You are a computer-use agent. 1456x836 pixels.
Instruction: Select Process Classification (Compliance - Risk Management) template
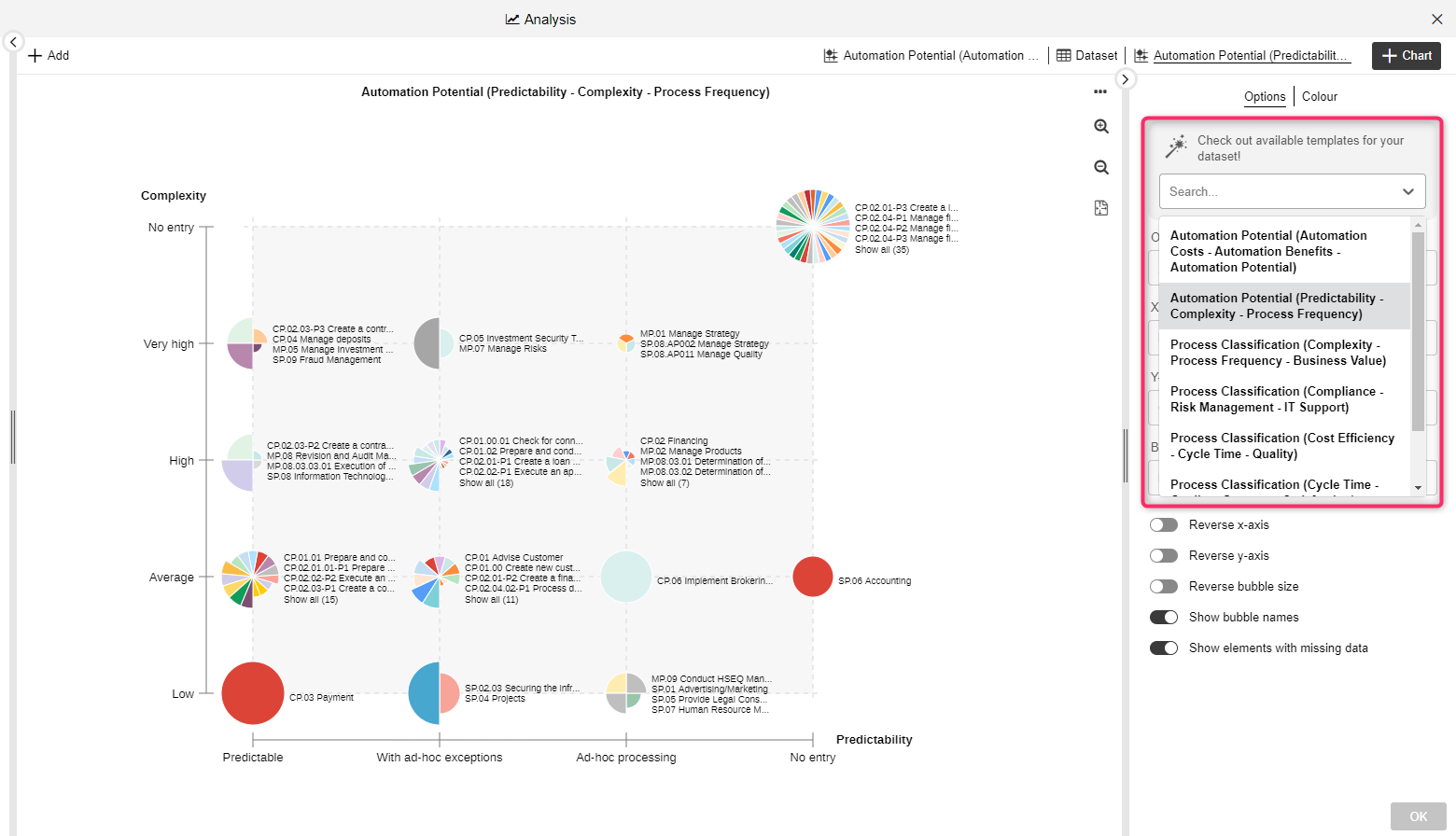click(1276, 399)
